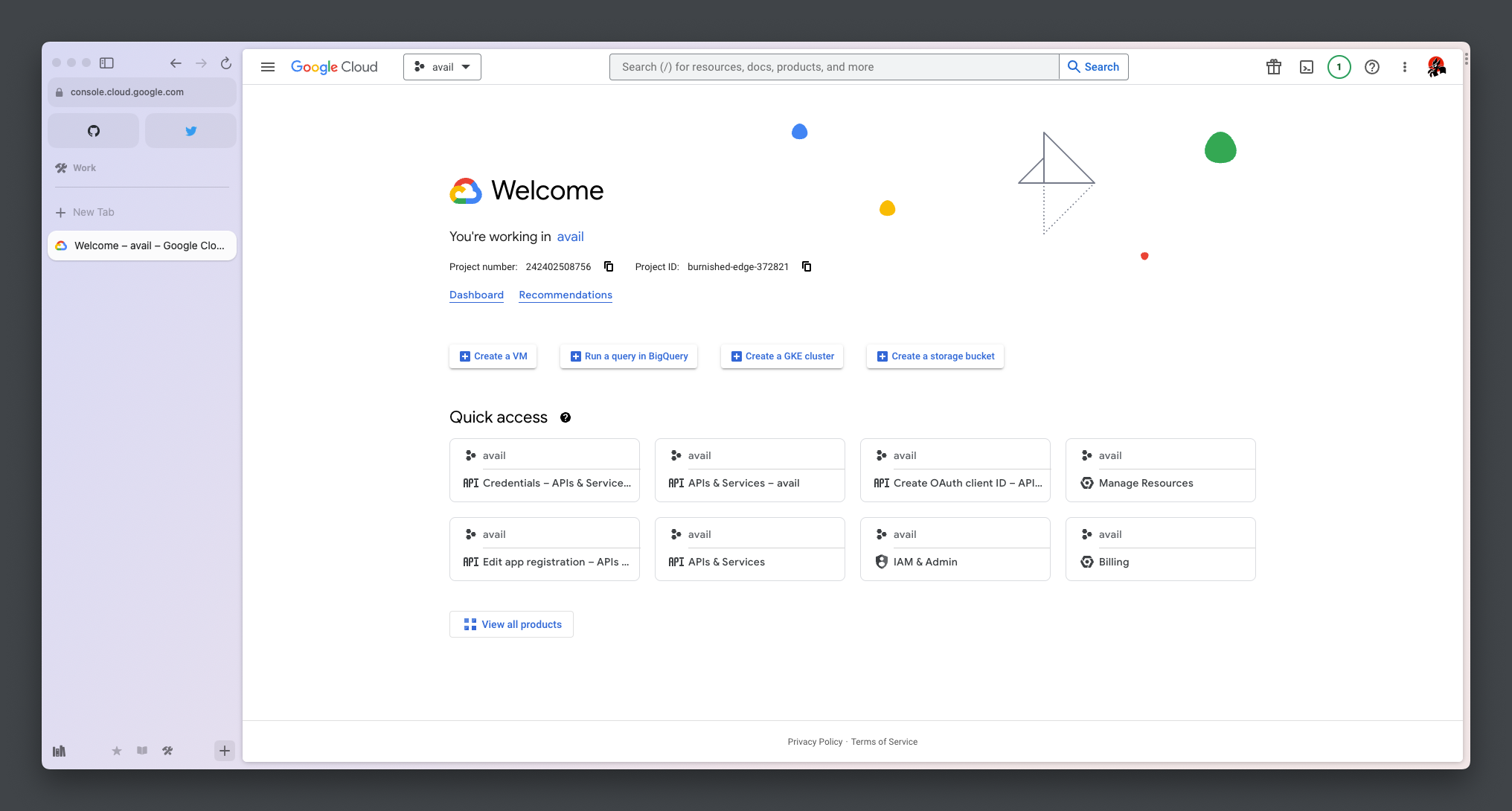Viewport: 1512px width, 811px height.
Task: Open Quick access help icon
Action: coord(566,417)
